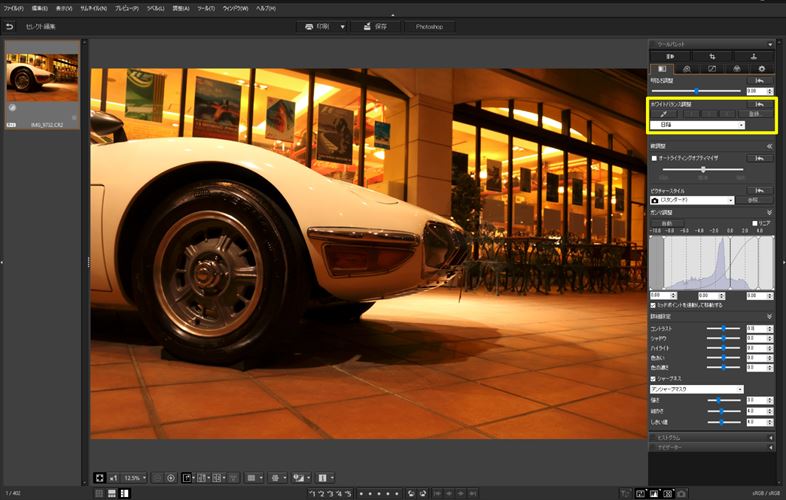Open the アンシャープマスク sharpness dropdown
This screenshot has height=500, width=786.
coord(697,389)
